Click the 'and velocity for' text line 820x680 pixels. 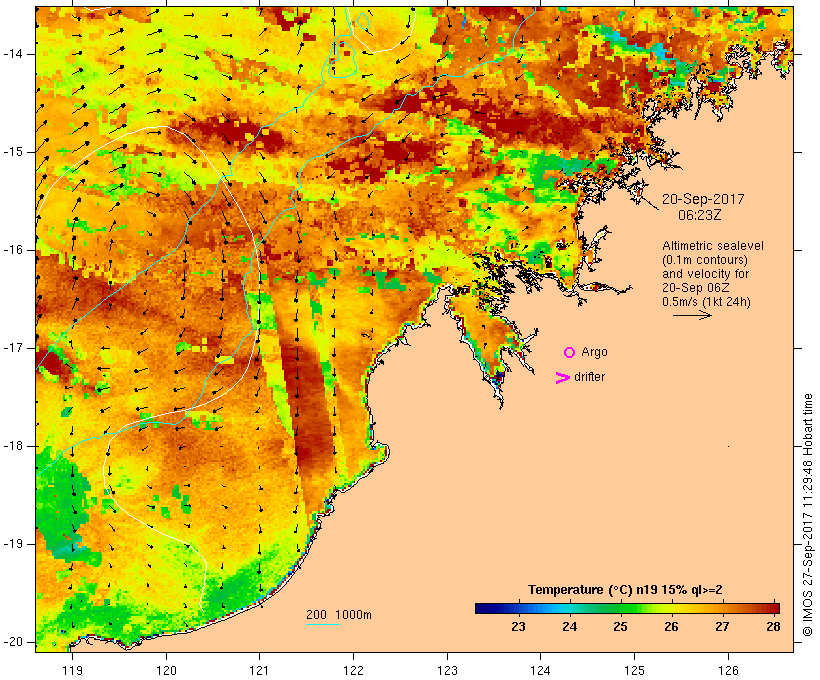705,274
